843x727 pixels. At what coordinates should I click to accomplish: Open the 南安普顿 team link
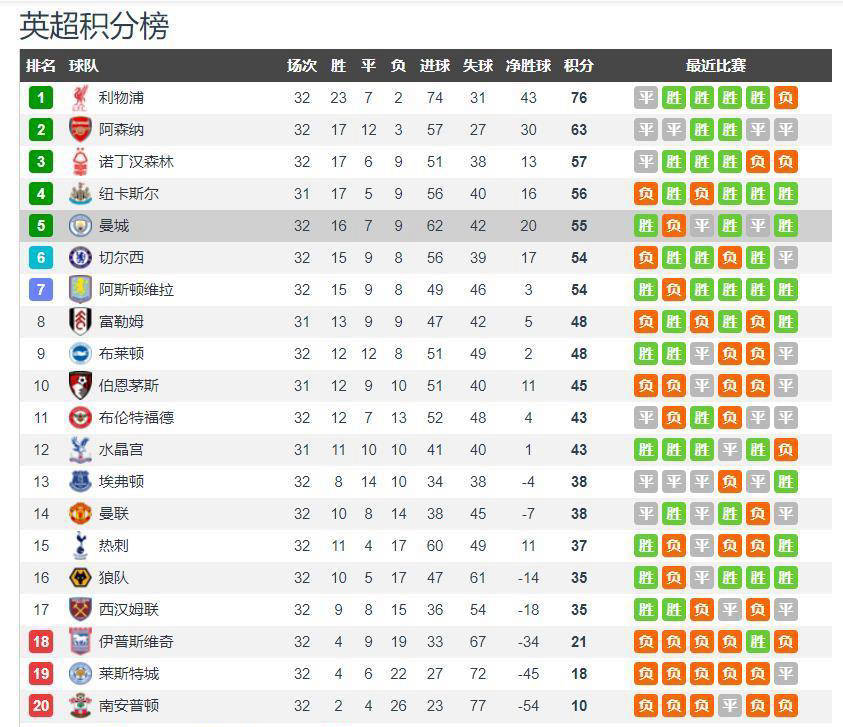pos(129,706)
